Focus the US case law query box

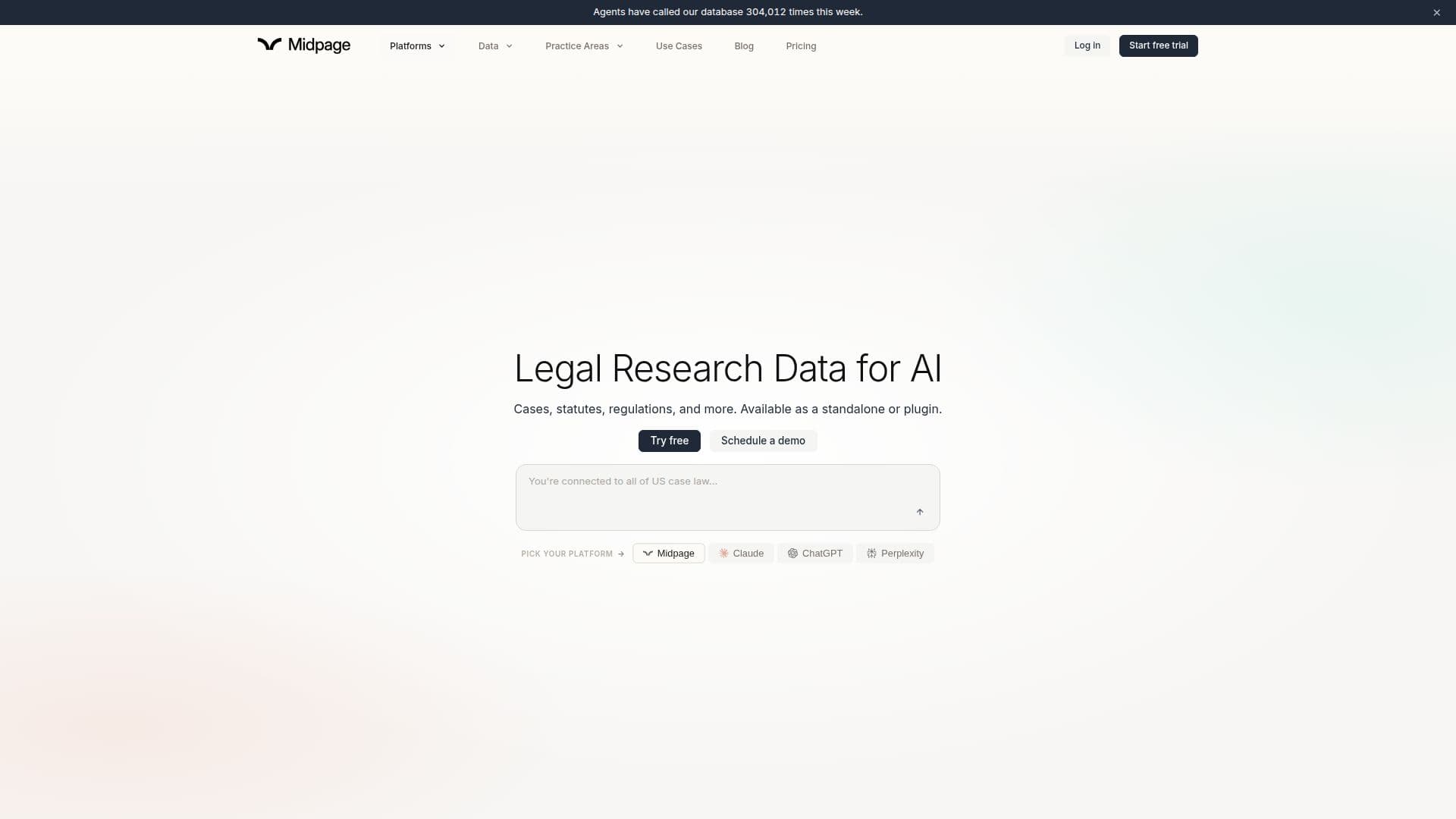[x=727, y=497]
